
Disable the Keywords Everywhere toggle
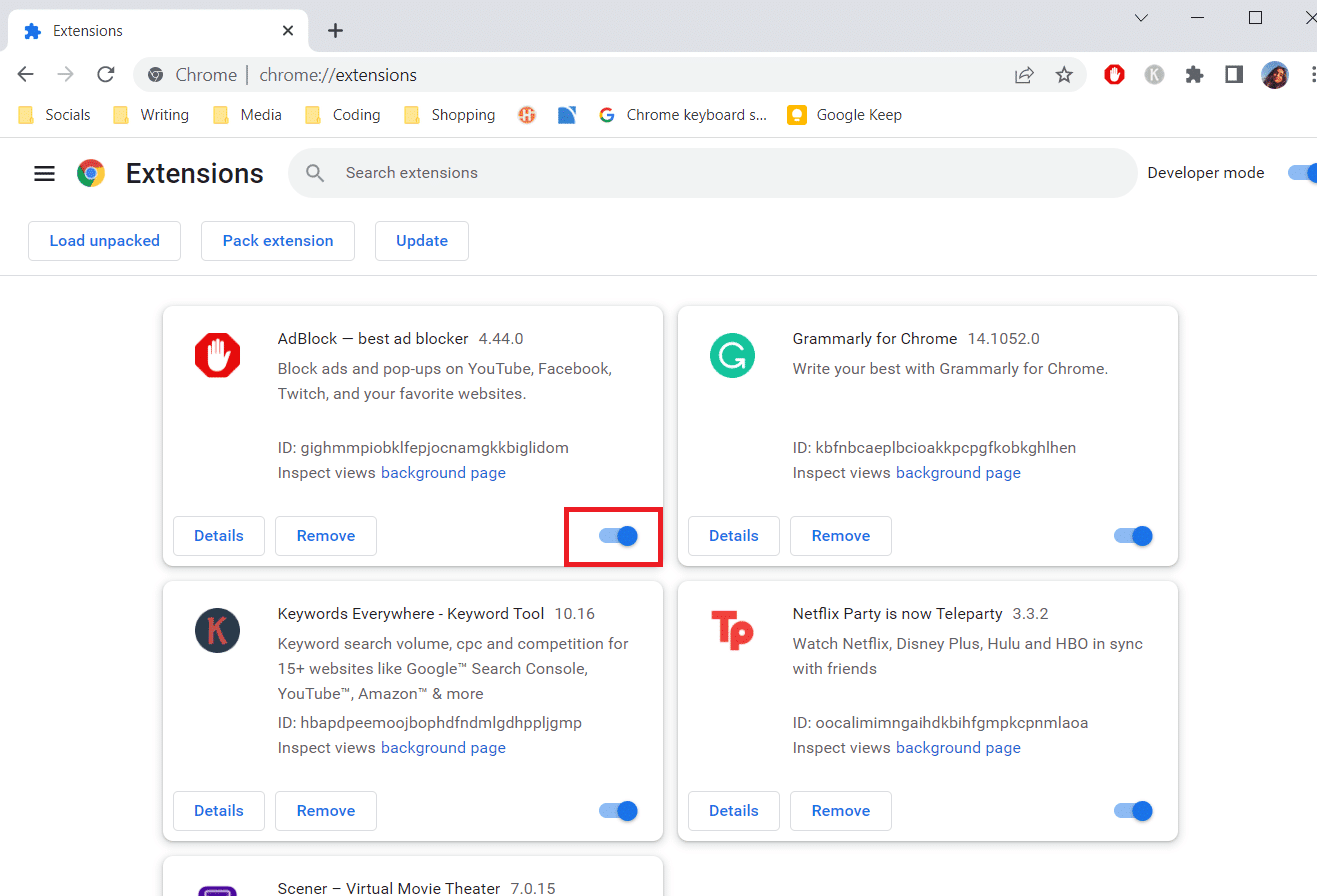click(618, 811)
